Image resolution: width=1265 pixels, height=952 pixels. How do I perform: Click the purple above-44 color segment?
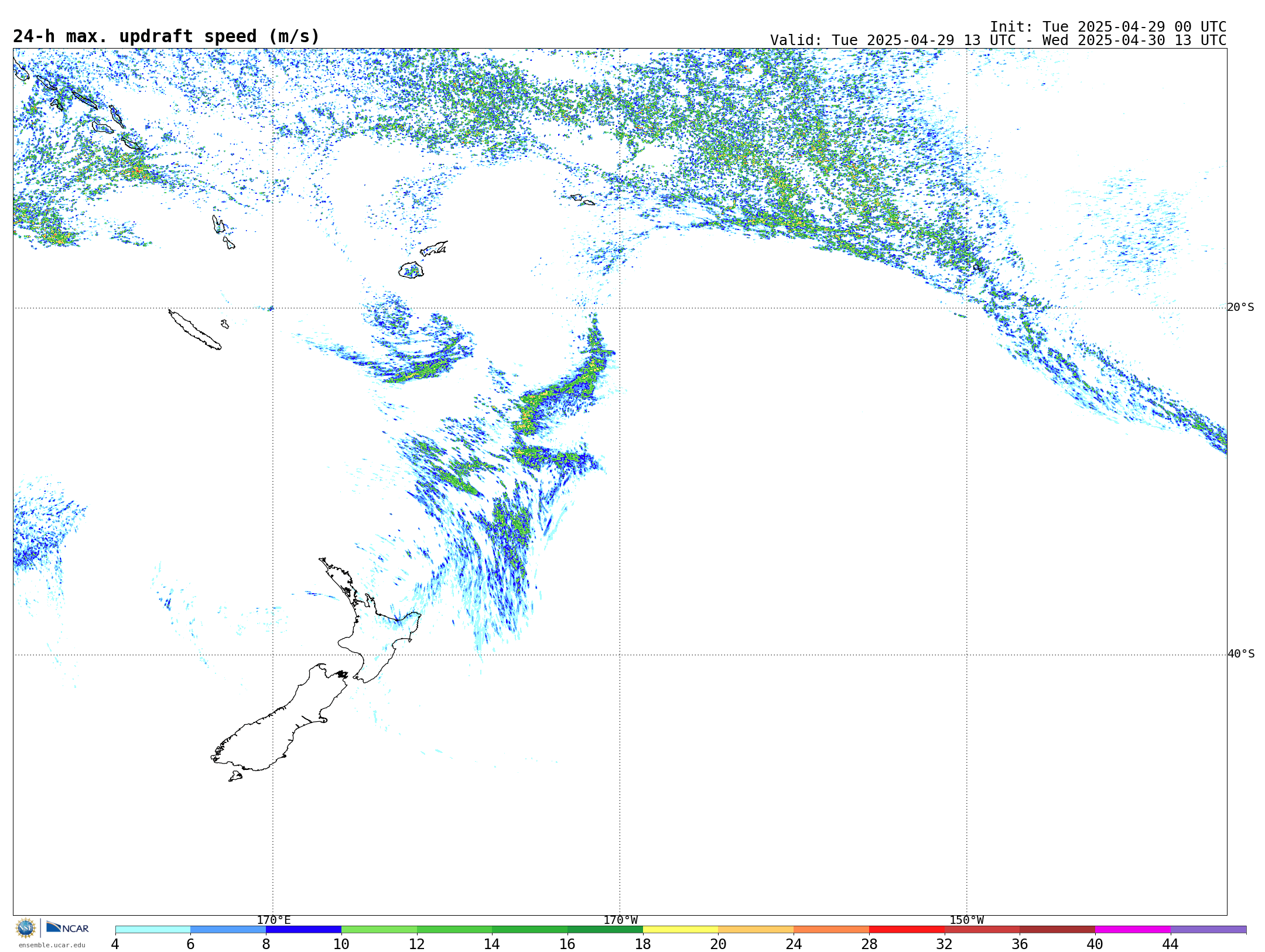pyautogui.click(x=1208, y=929)
